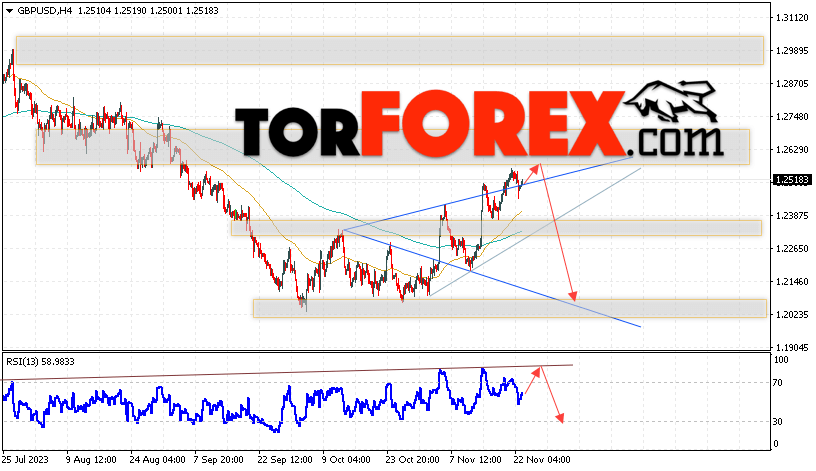
Task: Click the GBPUSD,H4 chart title text
Action: tap(45, 10)
